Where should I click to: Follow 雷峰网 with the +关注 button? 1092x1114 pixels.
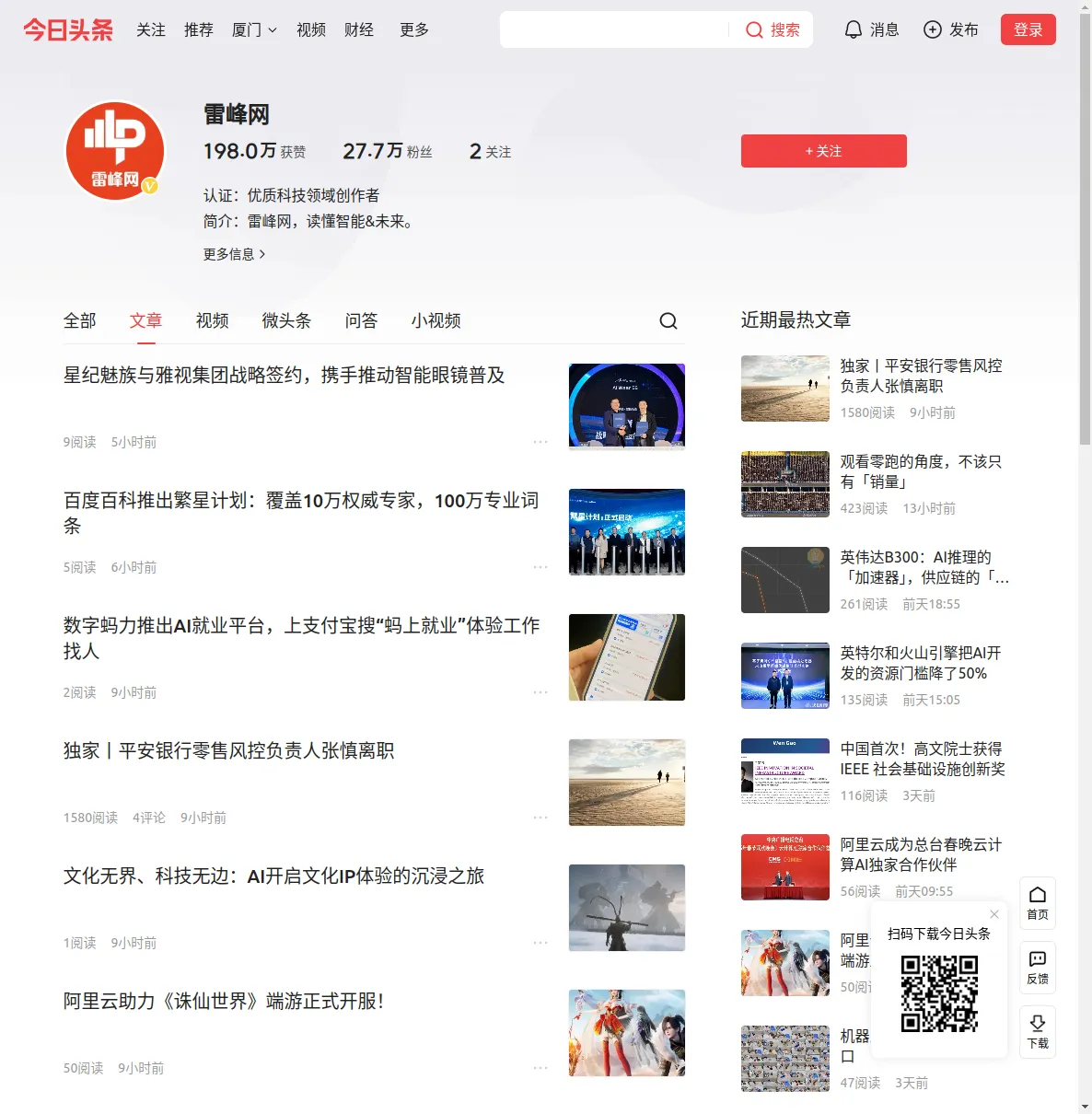pos(824,151)
